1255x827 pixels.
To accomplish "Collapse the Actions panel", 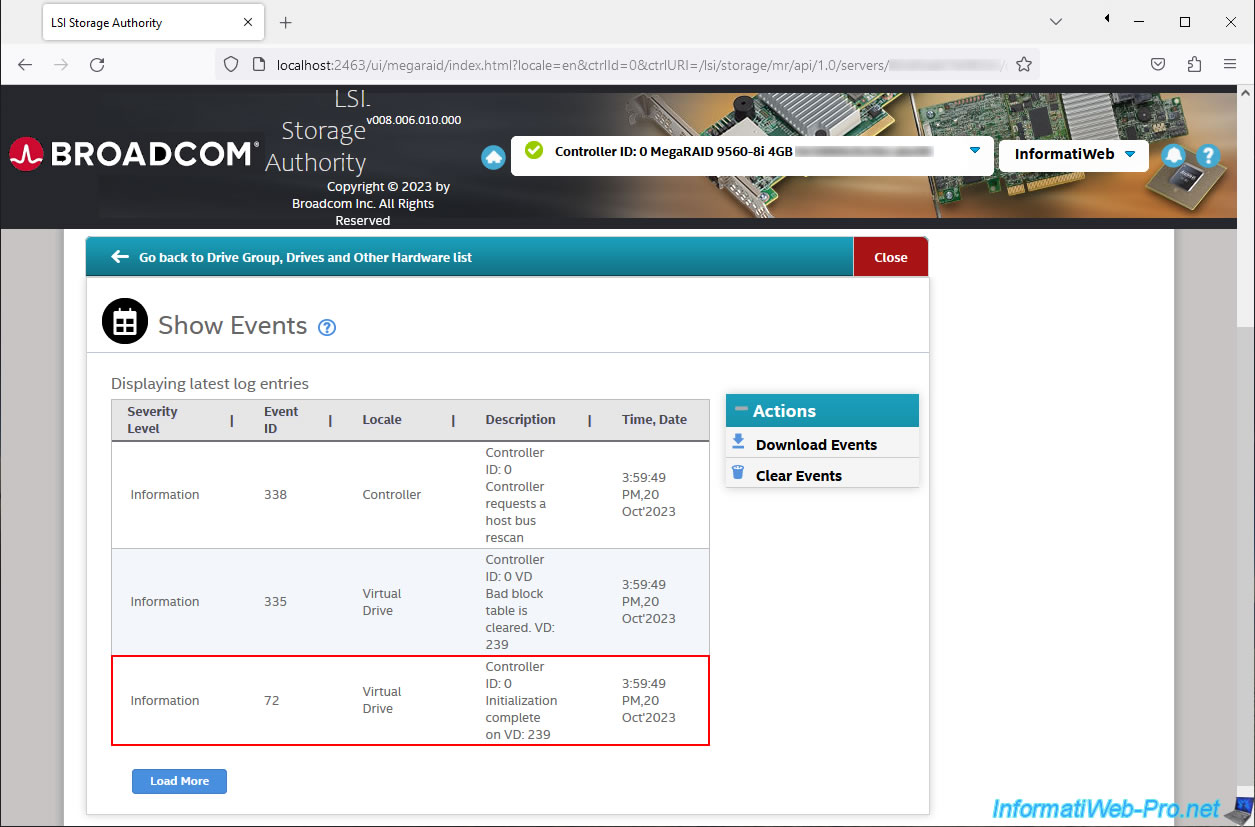I will (x=741, y=409).
